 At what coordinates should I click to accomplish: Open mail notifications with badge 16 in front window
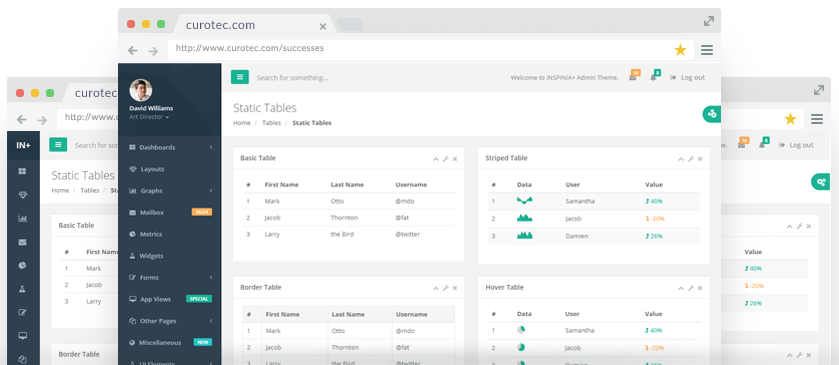click(x=634, y=75)
